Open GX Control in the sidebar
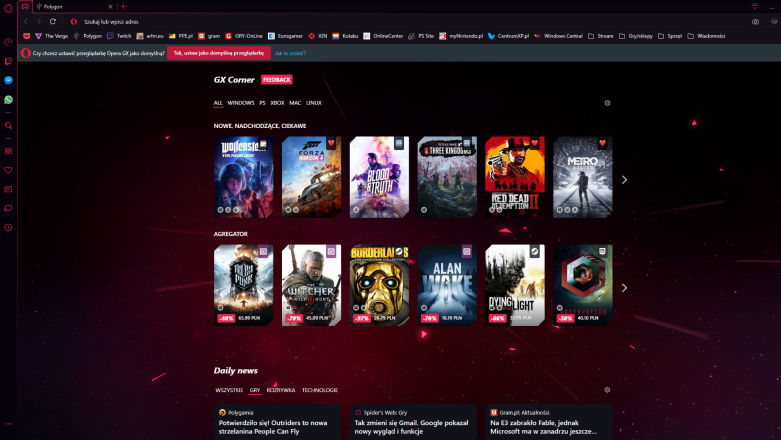Image resolution: width=781 pixels, height=440 pixels. pos(8,42)
